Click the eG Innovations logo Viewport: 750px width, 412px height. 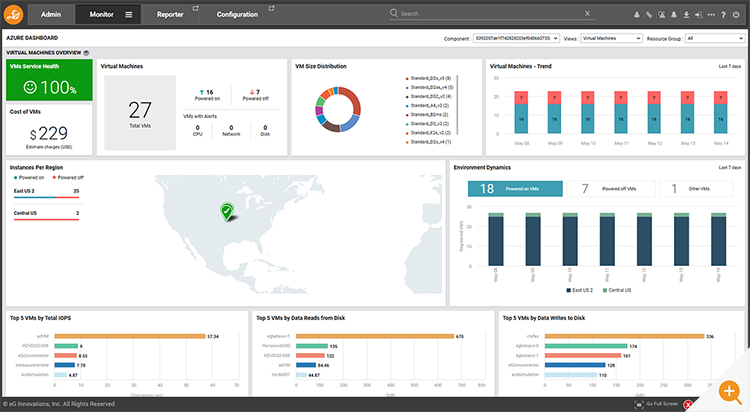coord(13,14)
